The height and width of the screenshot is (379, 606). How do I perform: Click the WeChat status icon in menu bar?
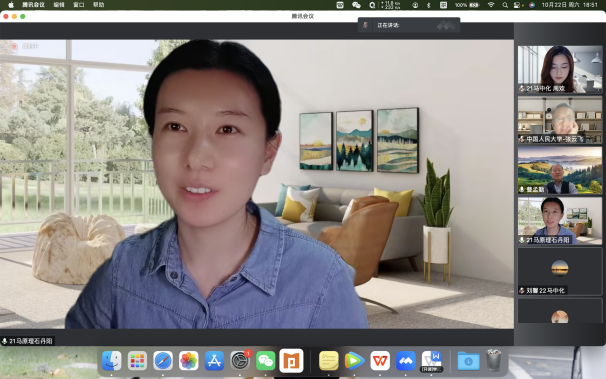356,5
